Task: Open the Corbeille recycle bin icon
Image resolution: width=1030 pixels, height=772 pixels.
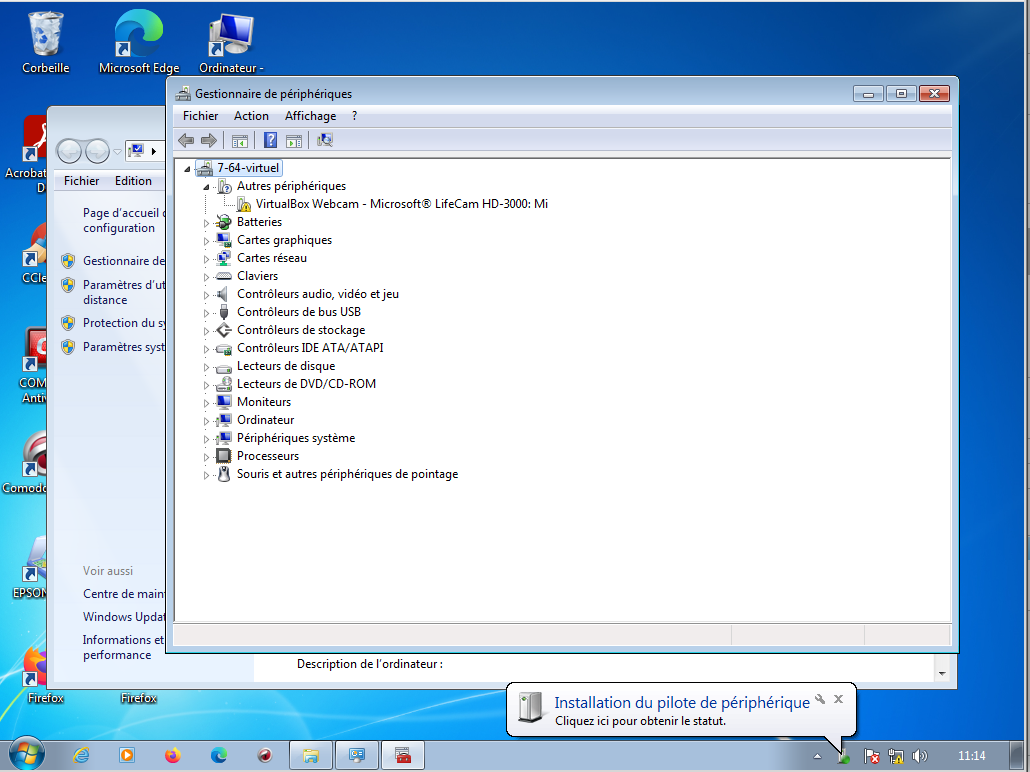Action: tap(46, 42)
